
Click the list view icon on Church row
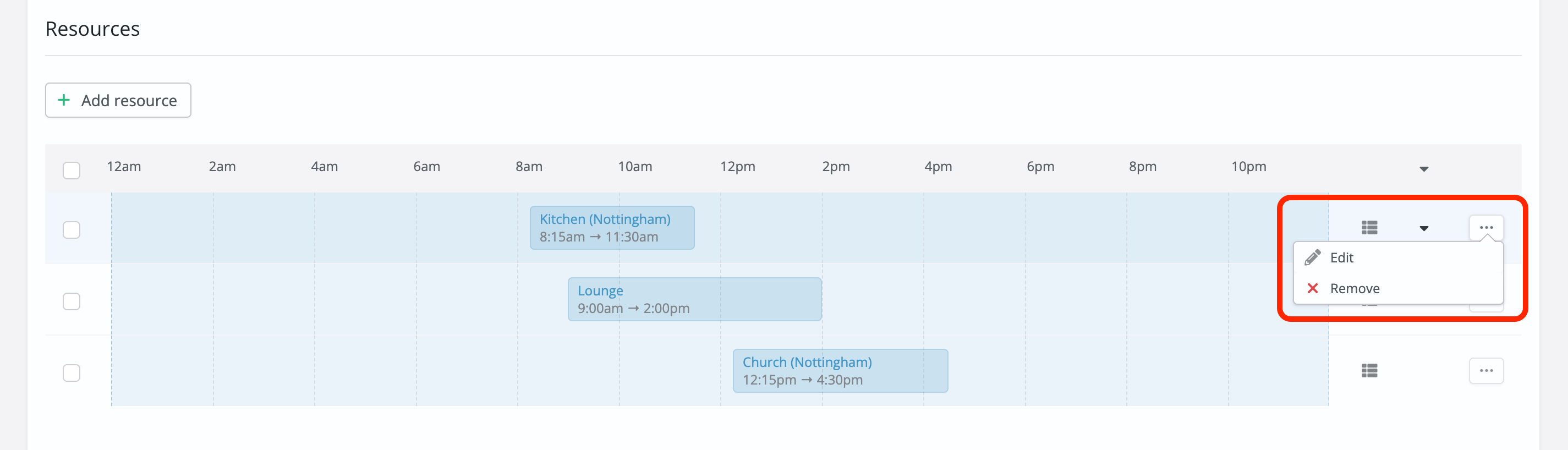(x=1369, y=370)
